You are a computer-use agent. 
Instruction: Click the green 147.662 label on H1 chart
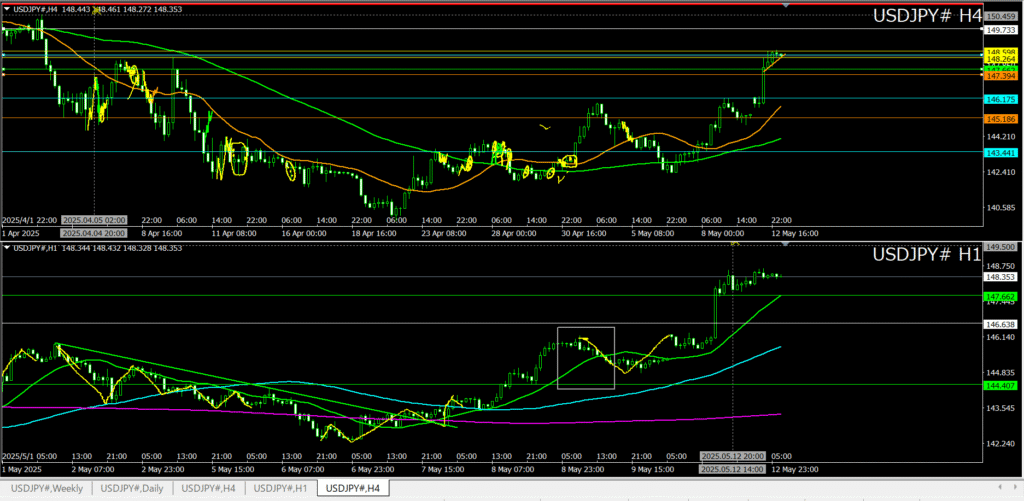tap(1001, 296)
